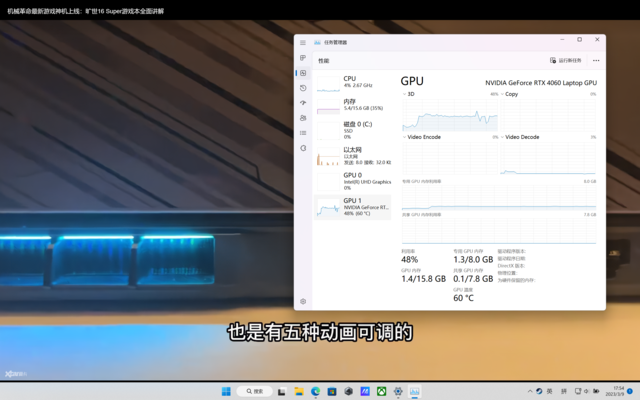The image size is (640, 400).
Task: Switch input language via 英 indicator
Action: [549, 391]
